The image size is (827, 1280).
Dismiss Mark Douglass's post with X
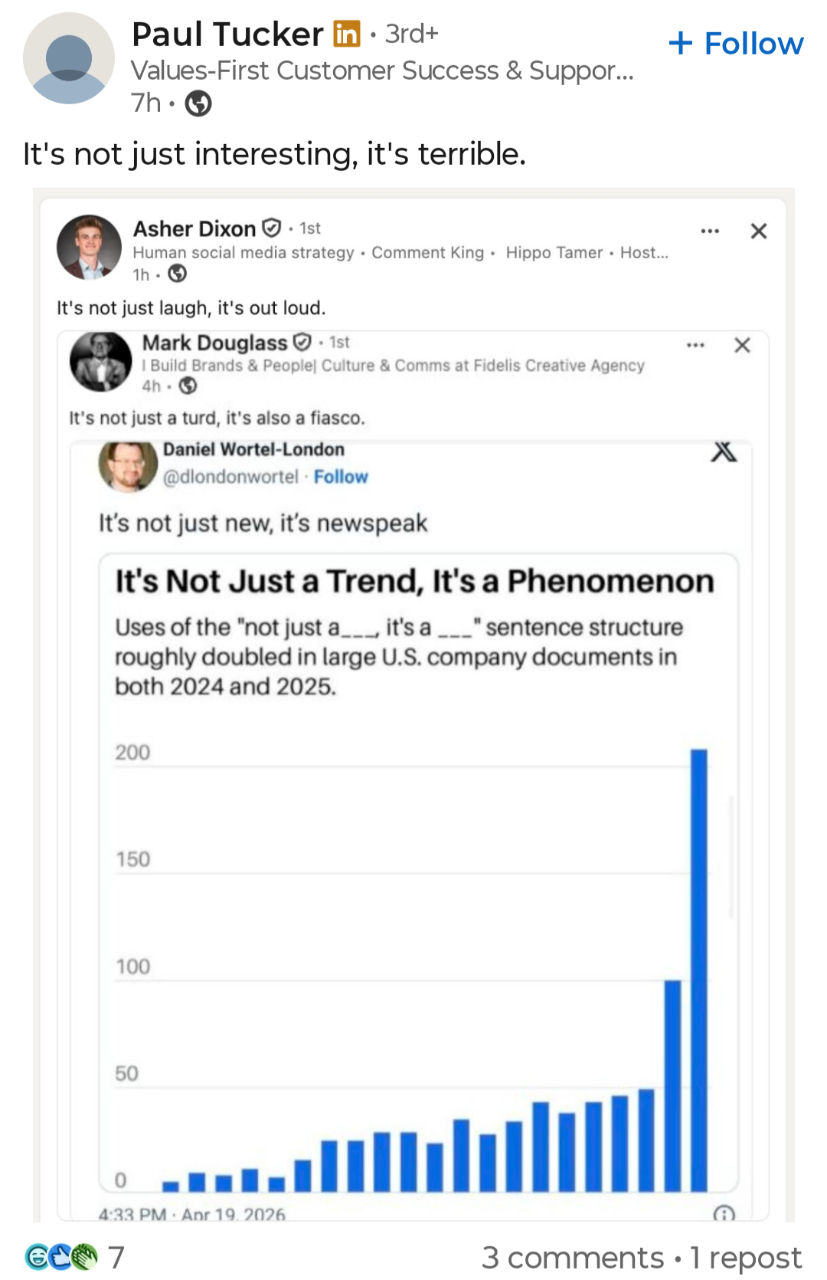[742, 345]
